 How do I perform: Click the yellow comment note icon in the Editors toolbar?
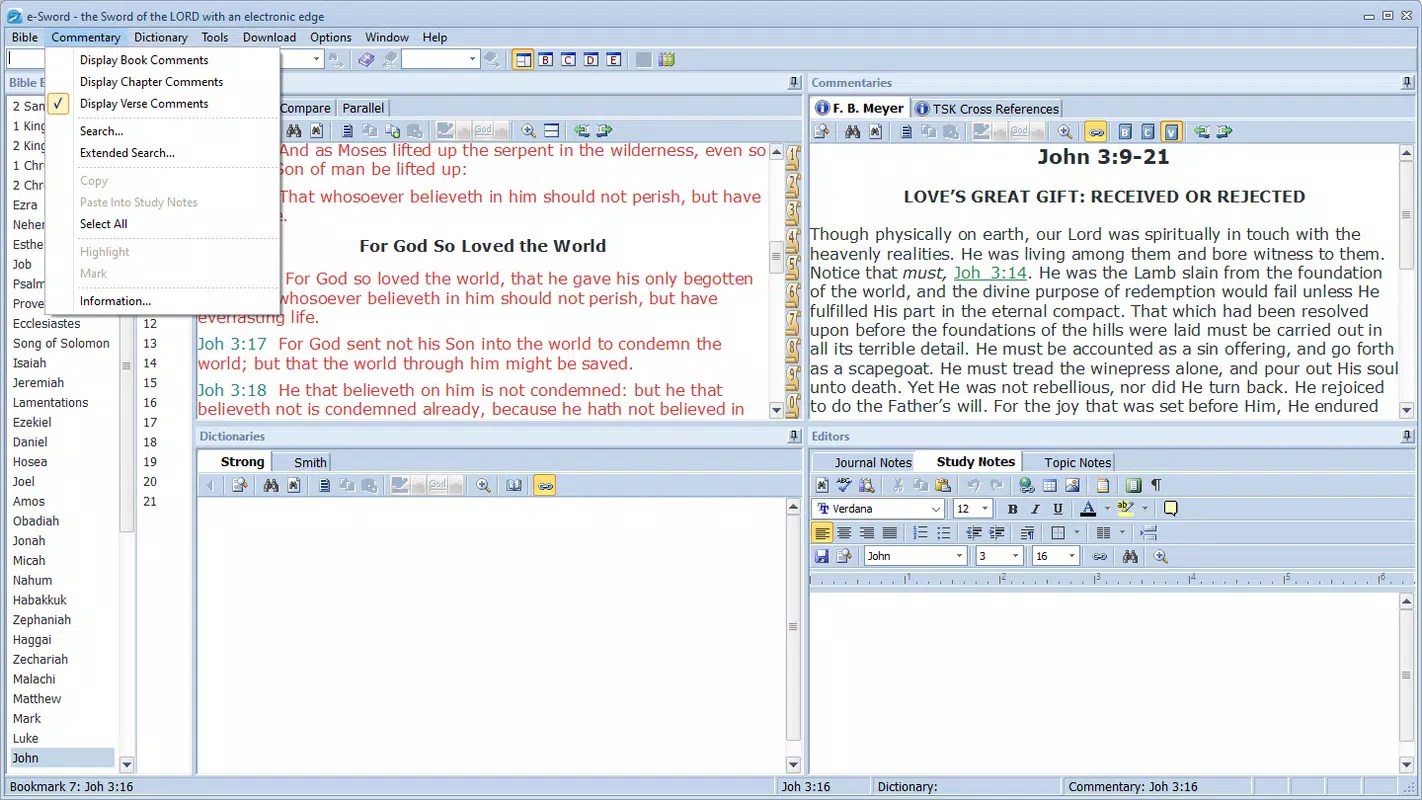click(1170, 509)
